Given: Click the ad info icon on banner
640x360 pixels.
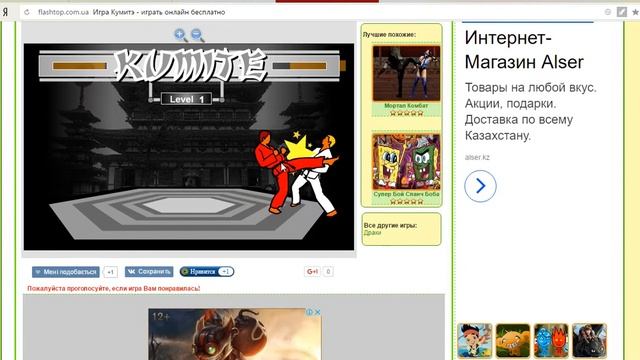Looking at the screenshot, I should click(x=310, y=312).
